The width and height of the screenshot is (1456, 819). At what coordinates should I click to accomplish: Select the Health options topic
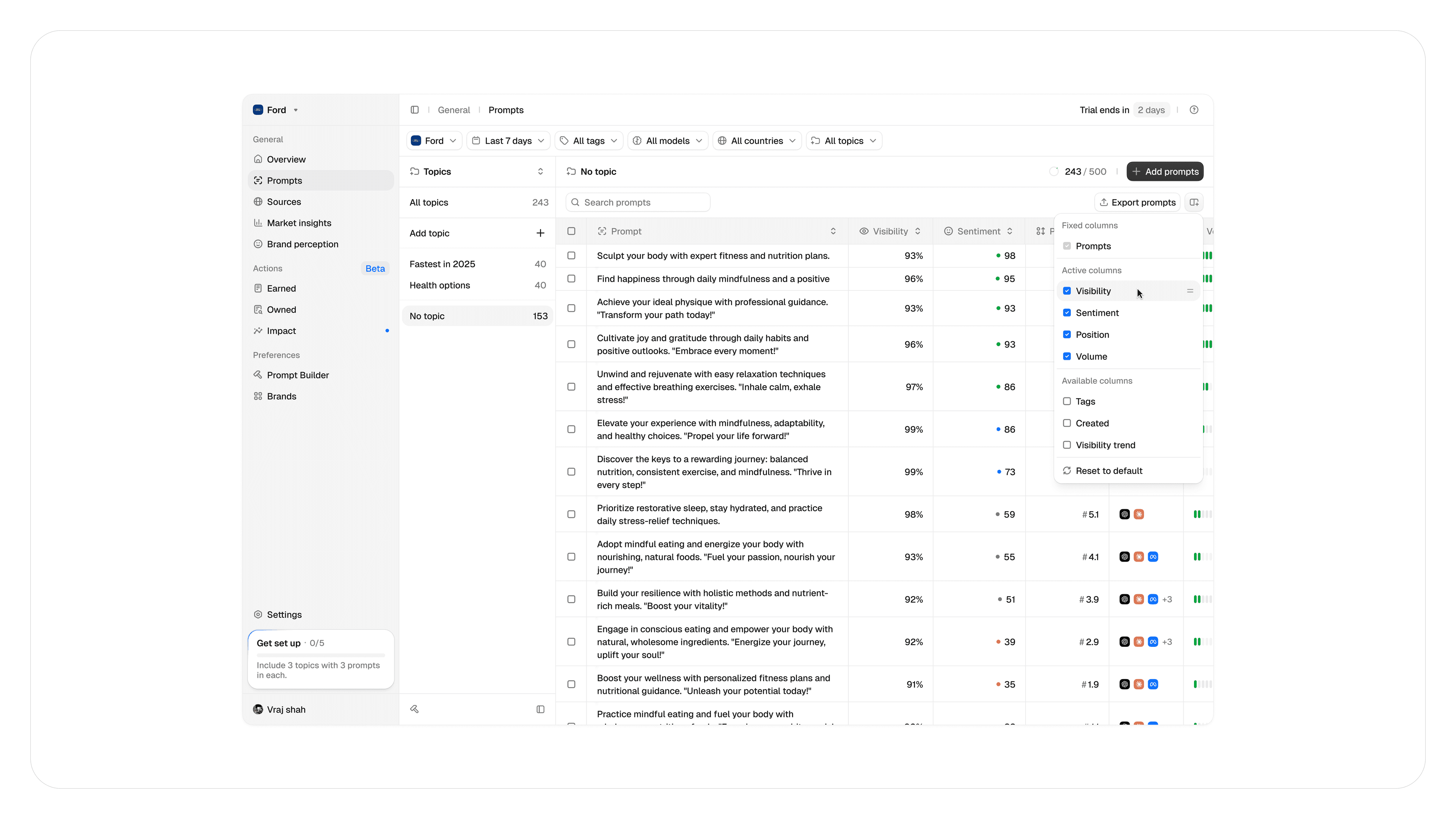click(440, 286)
